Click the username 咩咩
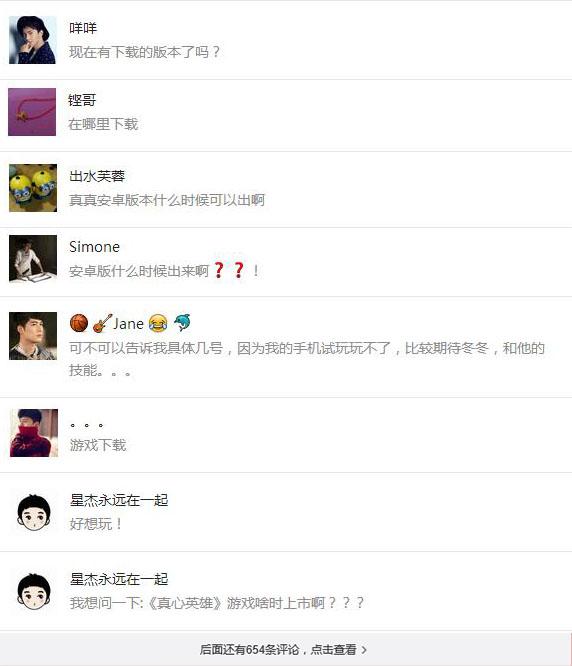This screenshot has width=572, height=666. pyautogui.click(x=83, y=28)
